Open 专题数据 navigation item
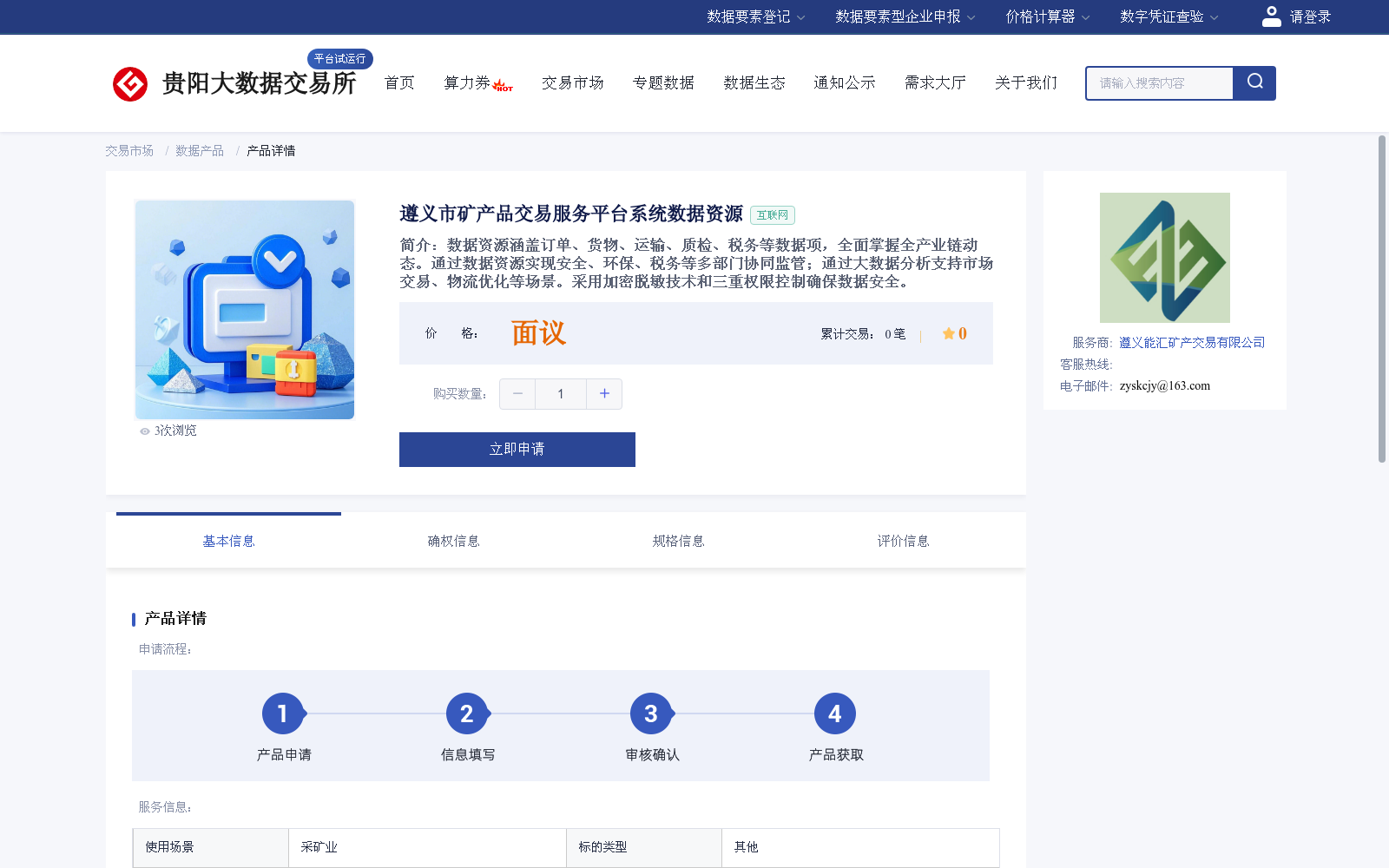The image size is (1389, 868). point(663,83)
